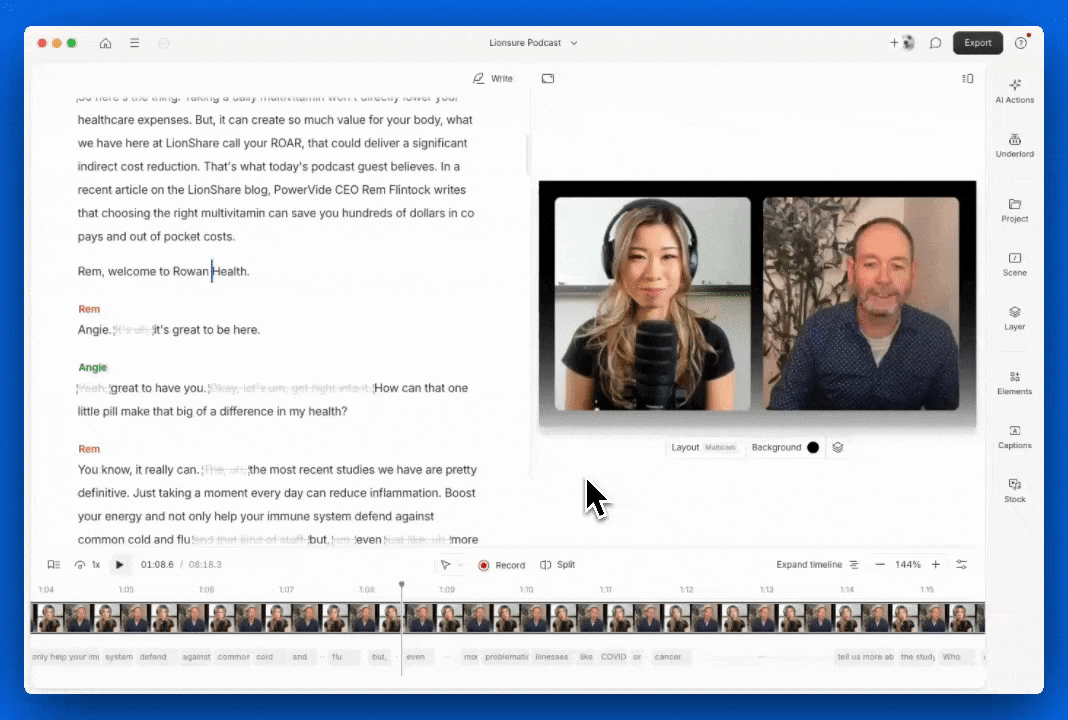
Task: Split the clip at the playhead
Action: click(x=558, y=565)
